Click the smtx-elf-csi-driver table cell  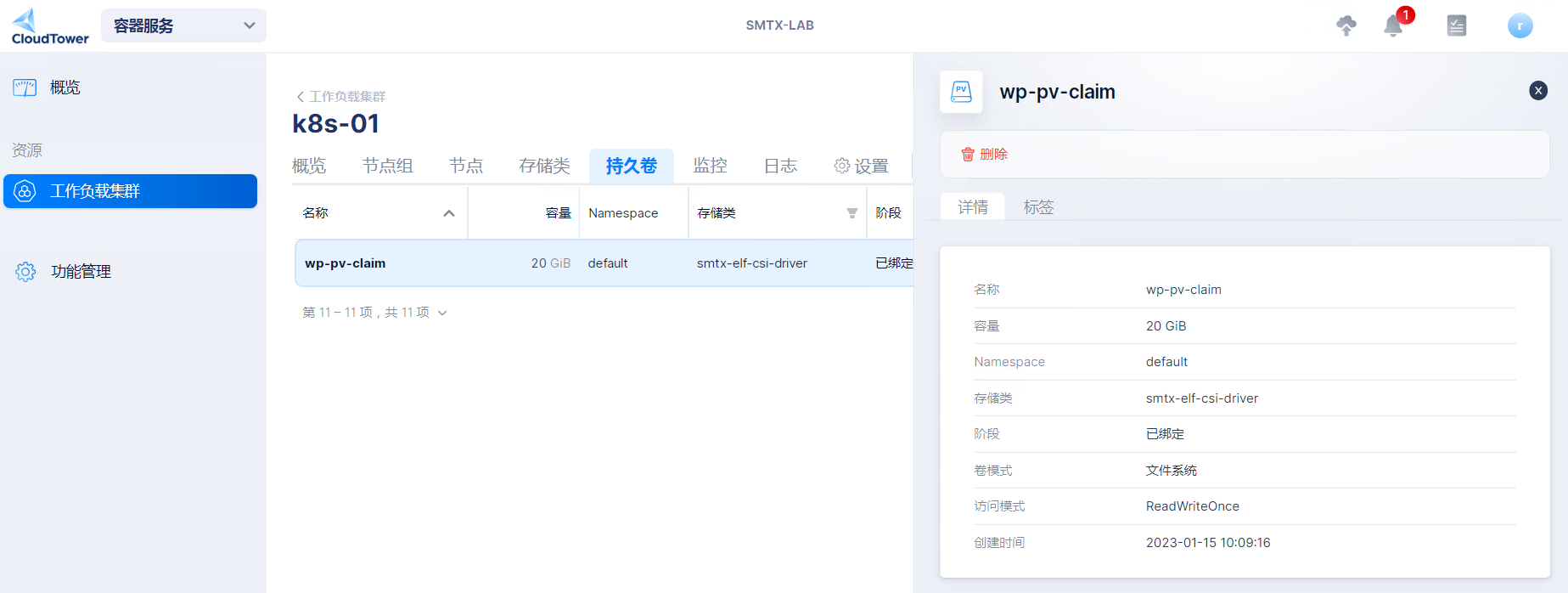[752, 263]
